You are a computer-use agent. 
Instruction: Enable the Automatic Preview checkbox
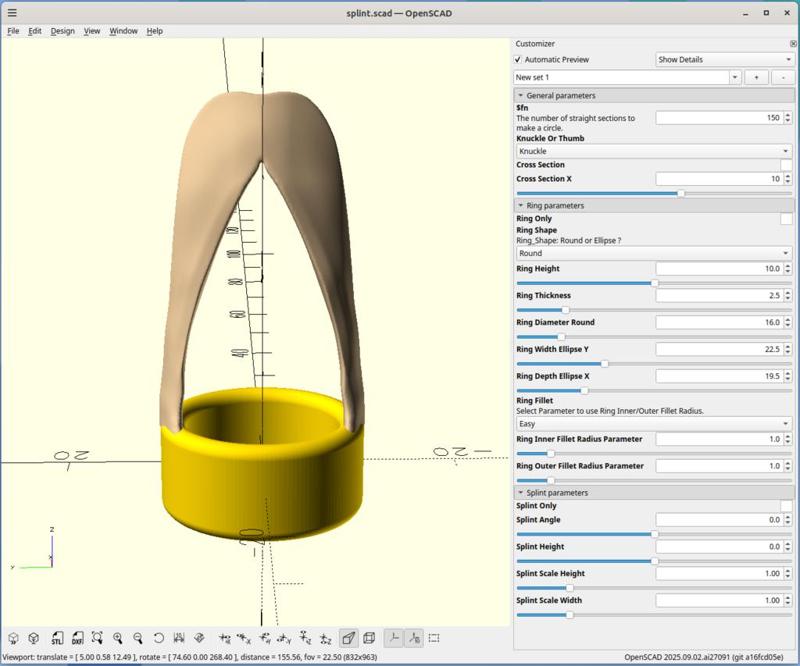[519, 60]
